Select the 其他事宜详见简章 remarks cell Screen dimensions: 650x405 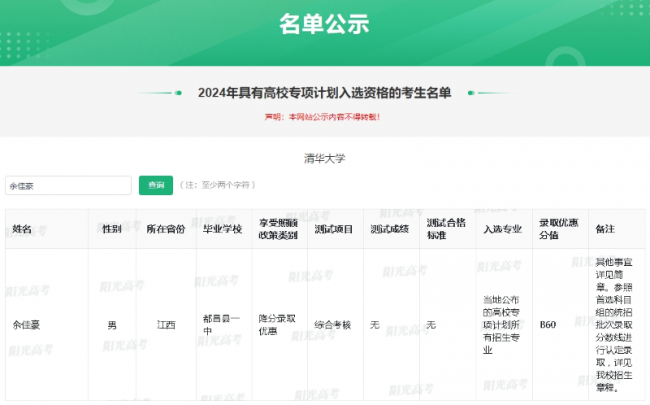pos(614,325)
